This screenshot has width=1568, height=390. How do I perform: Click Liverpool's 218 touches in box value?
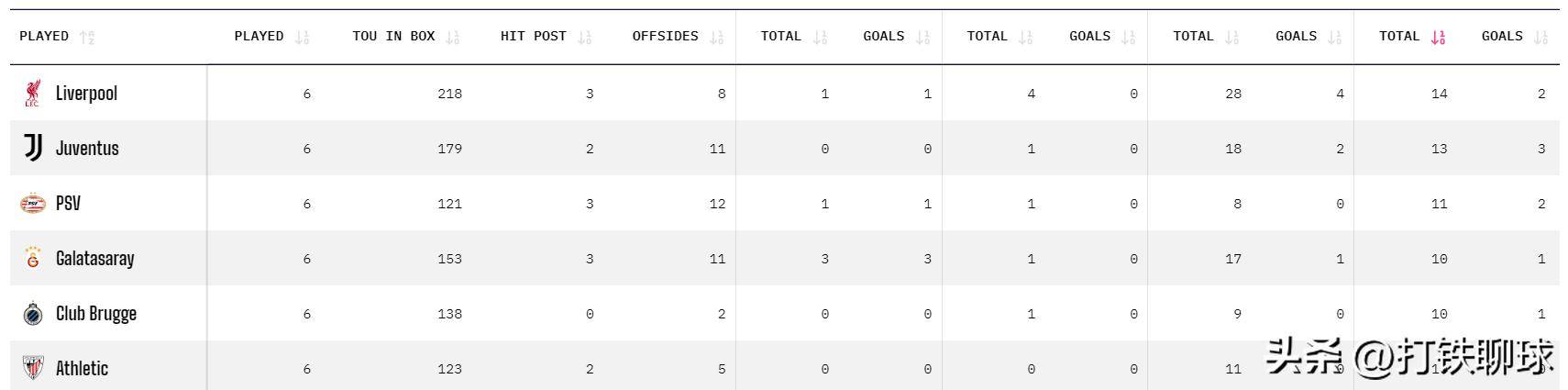coord(449,94)
